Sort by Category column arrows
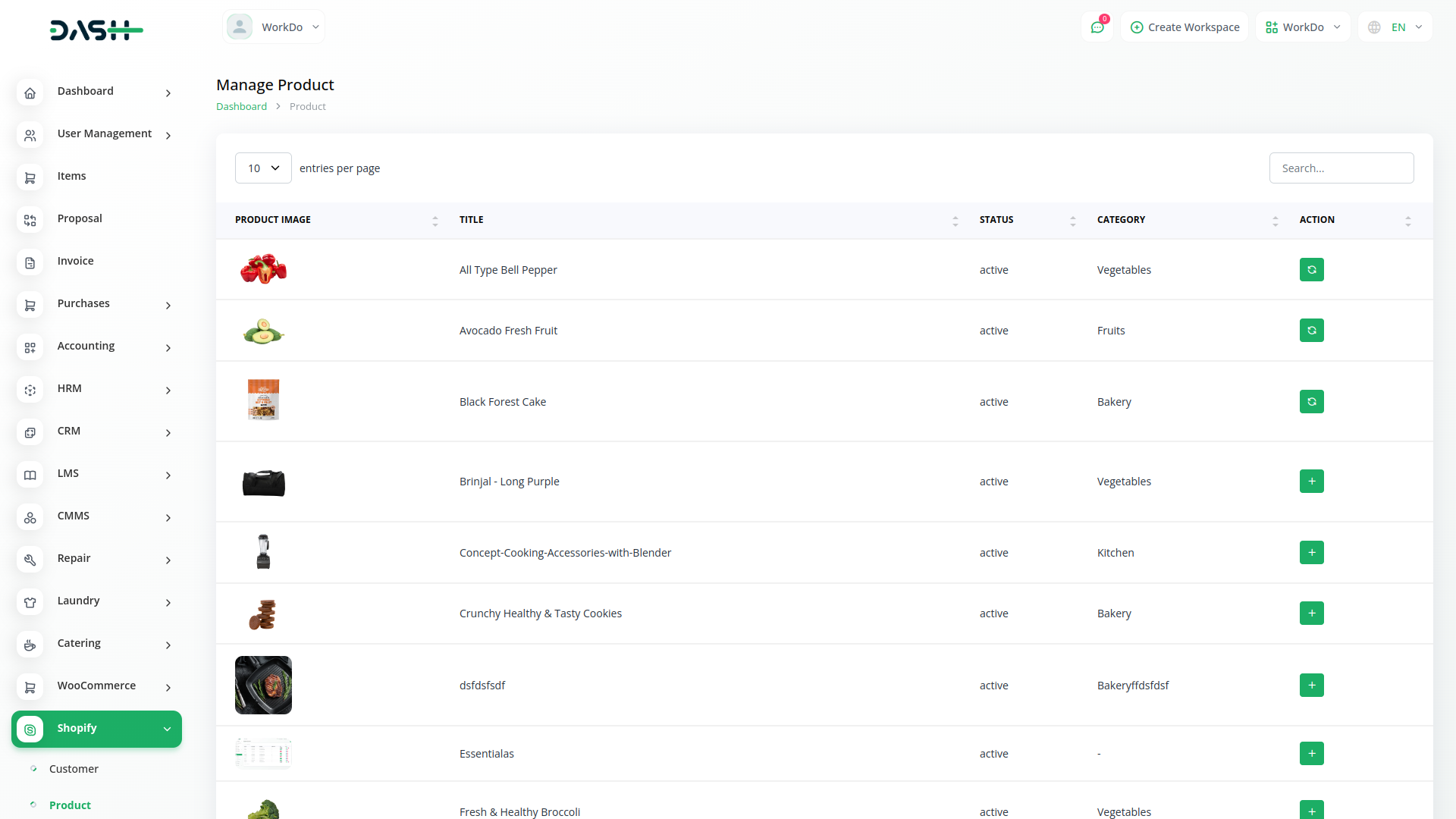The image size is (1456, 819). pyautogui.click(x=1275, y=221)
